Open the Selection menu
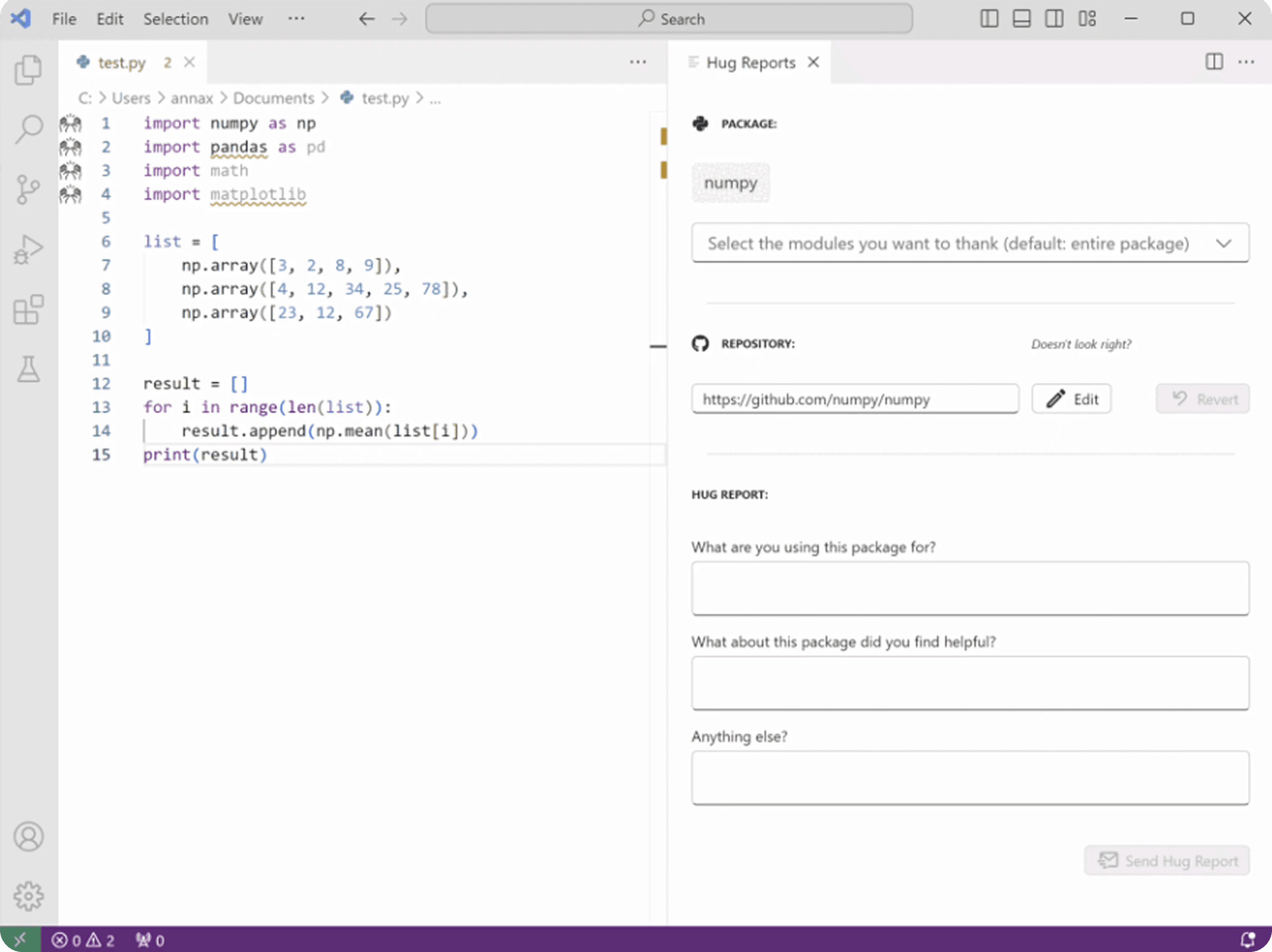 (x=176, y=19)
